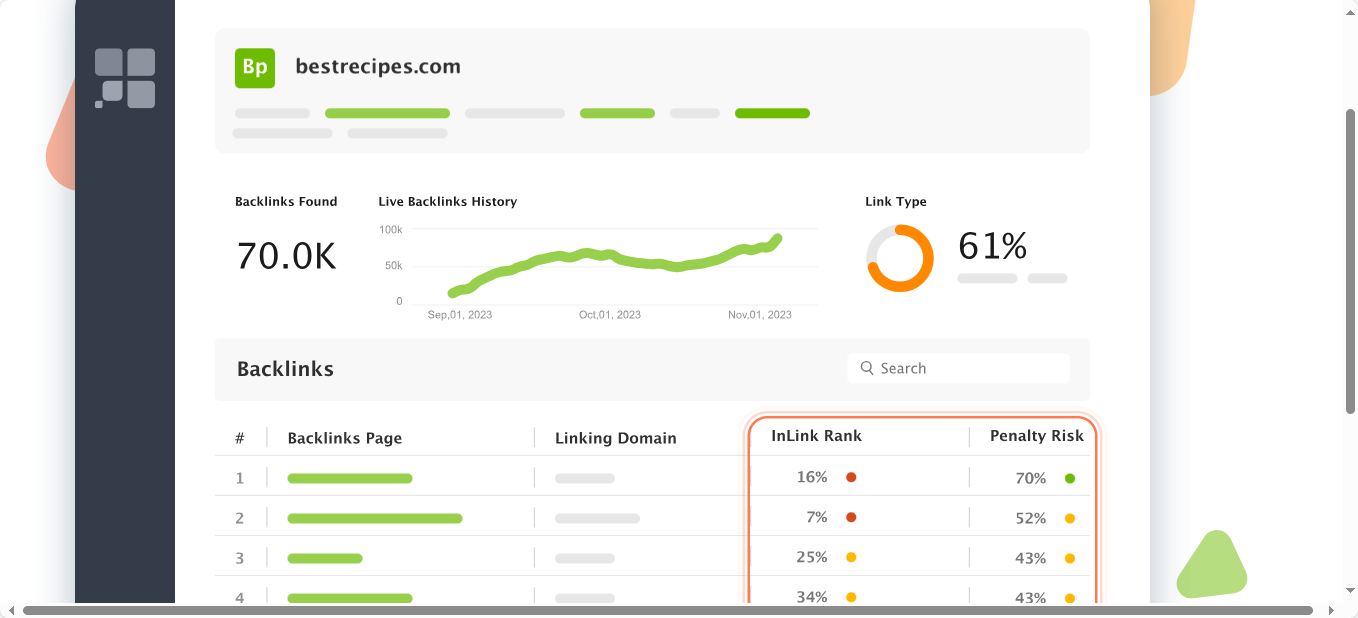Click the Oct,01, 2023 axis label
This screenshot has width=1358, height=618.
(610, 314)
